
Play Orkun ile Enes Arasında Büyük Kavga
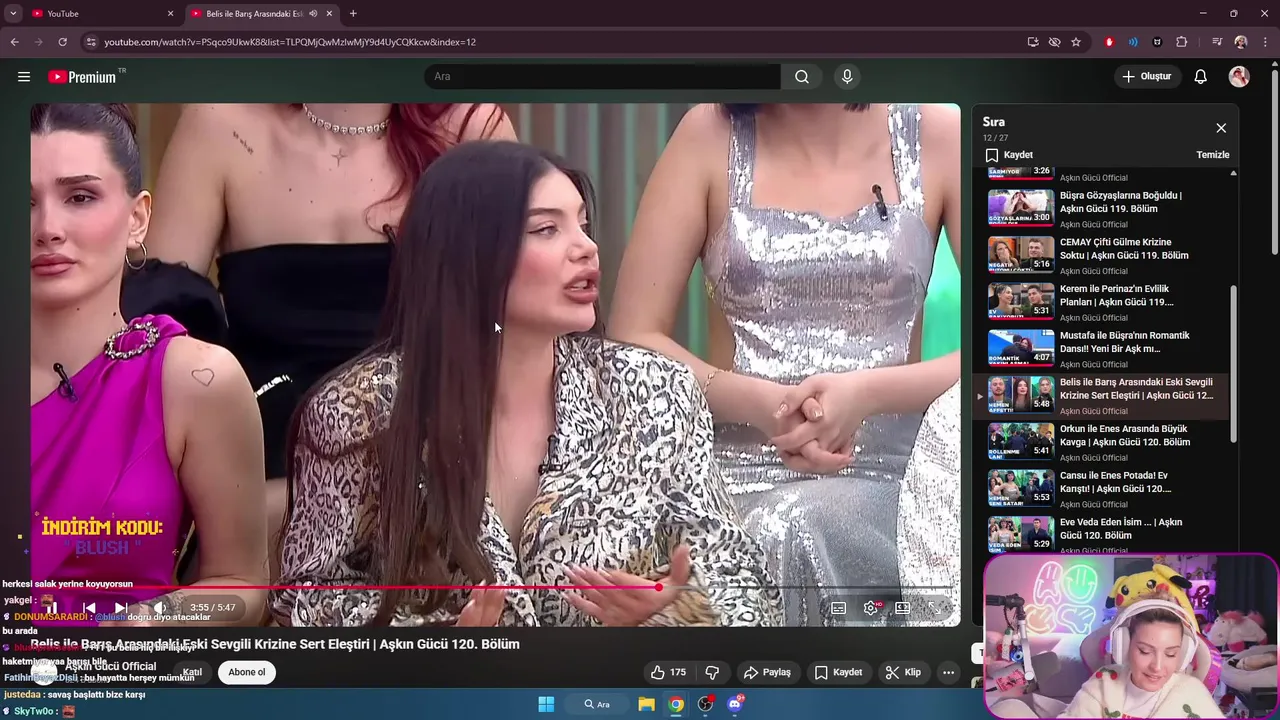point(1100,442)
